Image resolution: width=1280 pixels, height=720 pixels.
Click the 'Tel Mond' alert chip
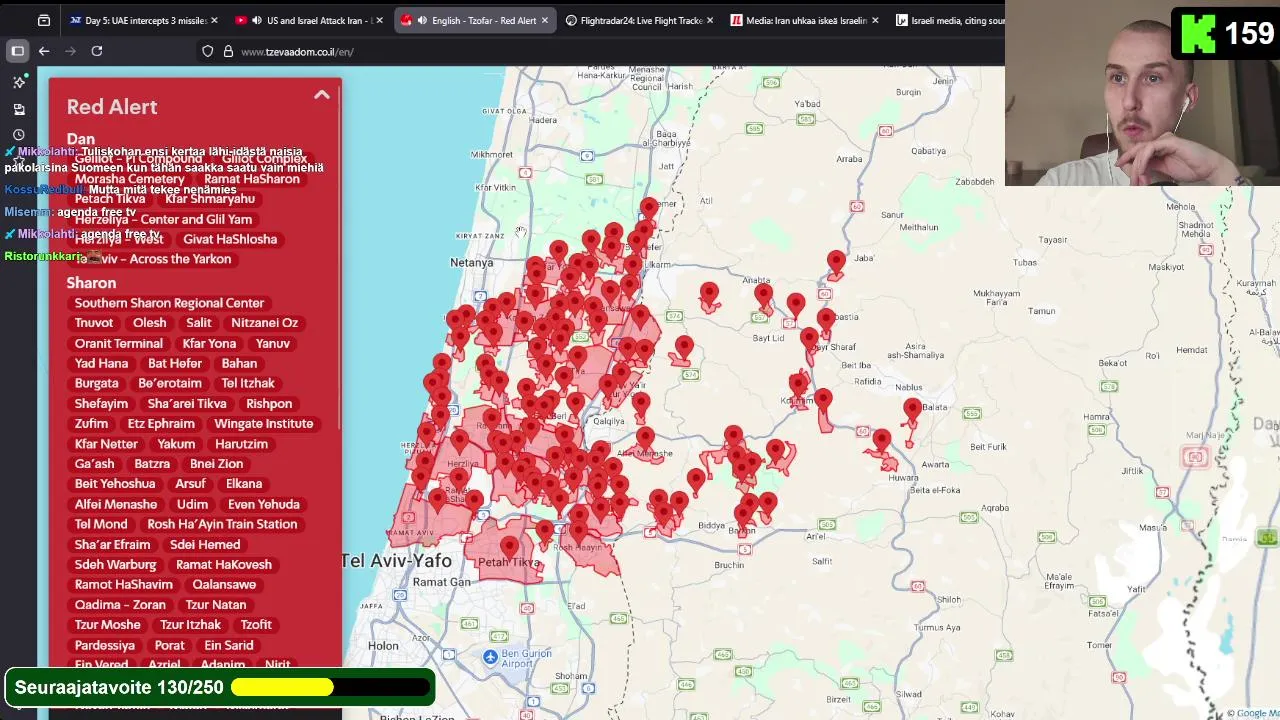(101, 524)
